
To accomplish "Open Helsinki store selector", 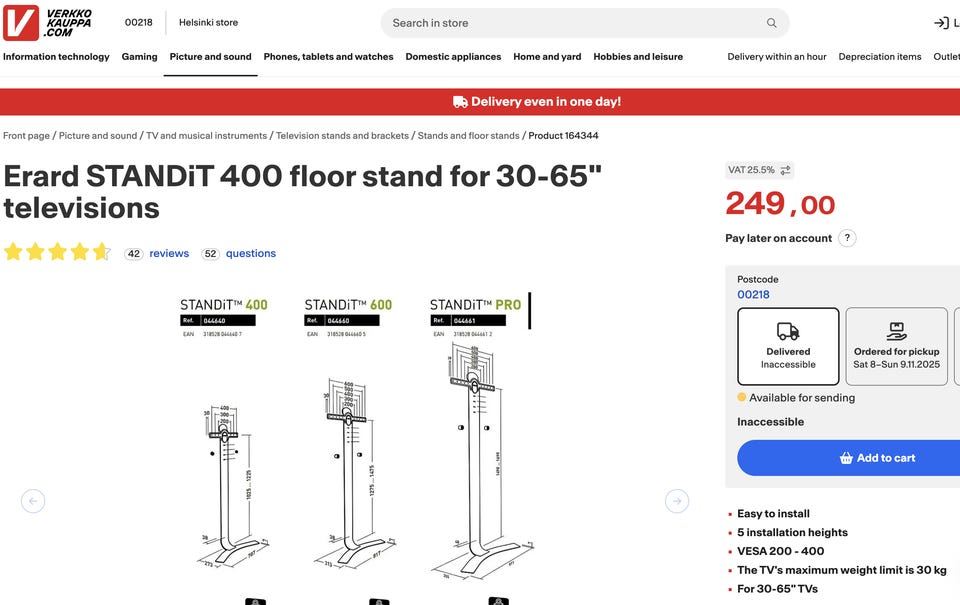I will tap(208, 22).
